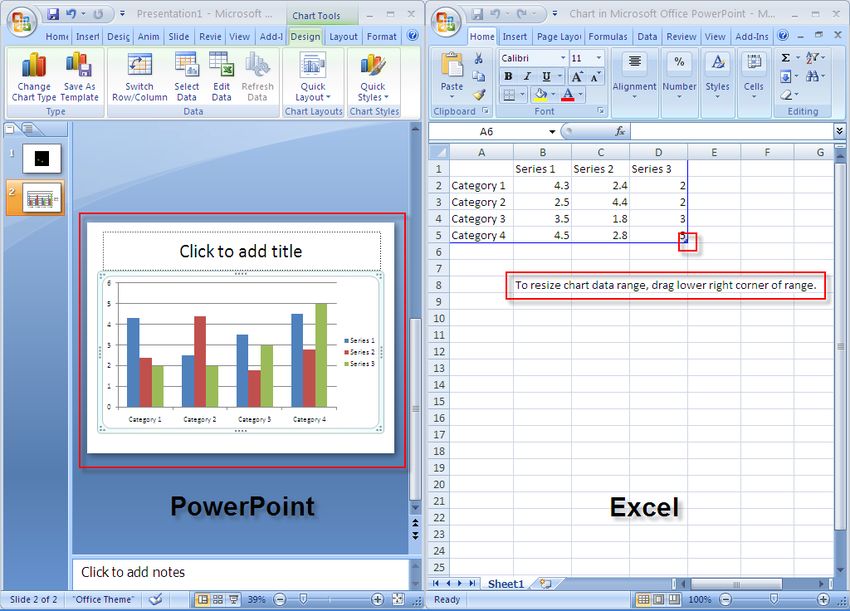Screen dimensions: 850x611
Task: Increase font size with Grow Font icon
Action: (577, 76)
